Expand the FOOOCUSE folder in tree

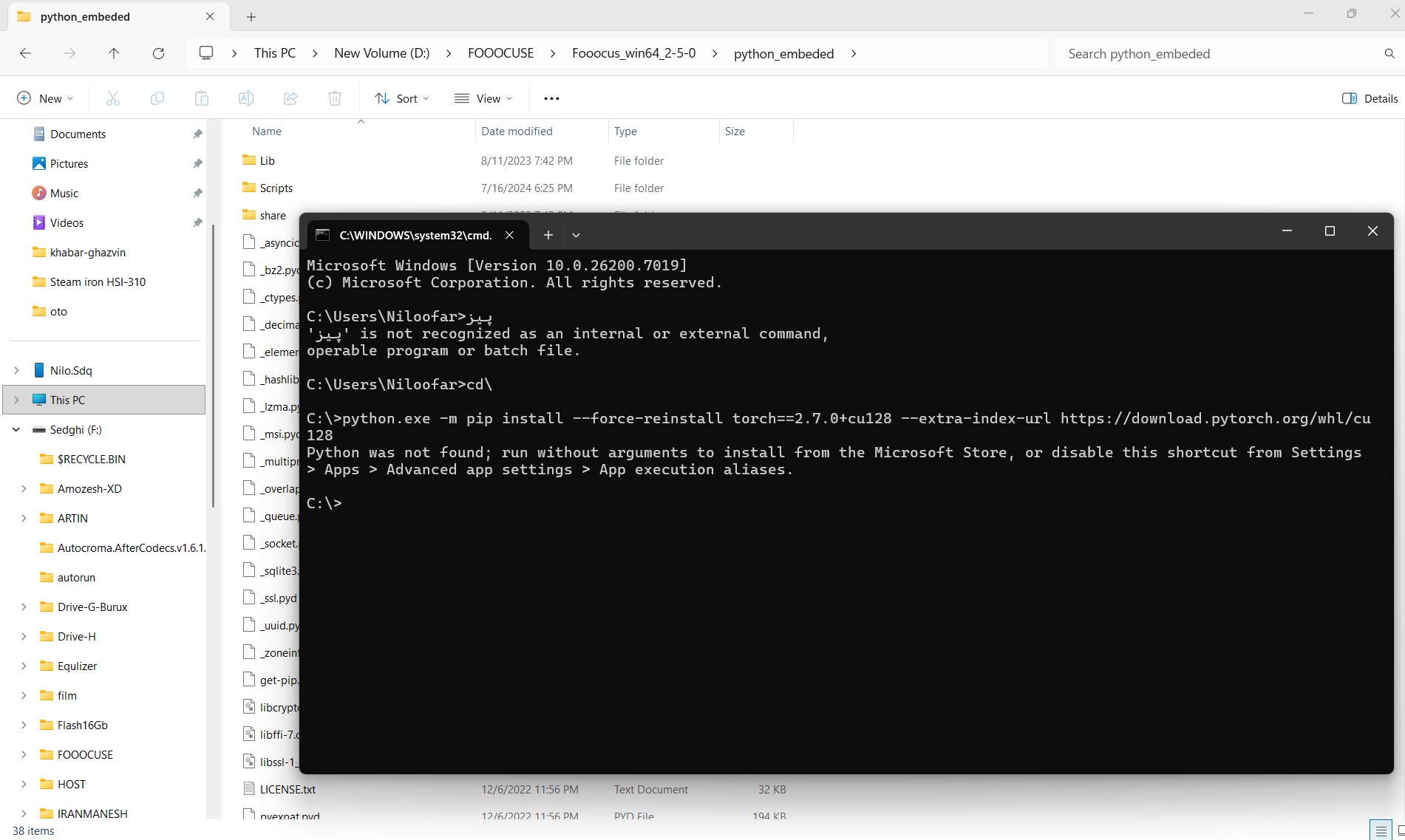pyautogui.click(x=24, y=754)
